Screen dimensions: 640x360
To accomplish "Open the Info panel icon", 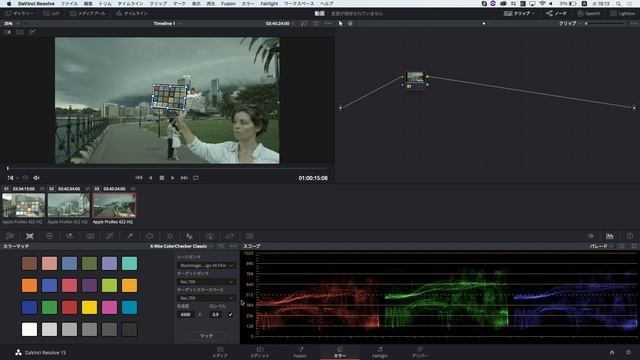I will tap(630, 236).
